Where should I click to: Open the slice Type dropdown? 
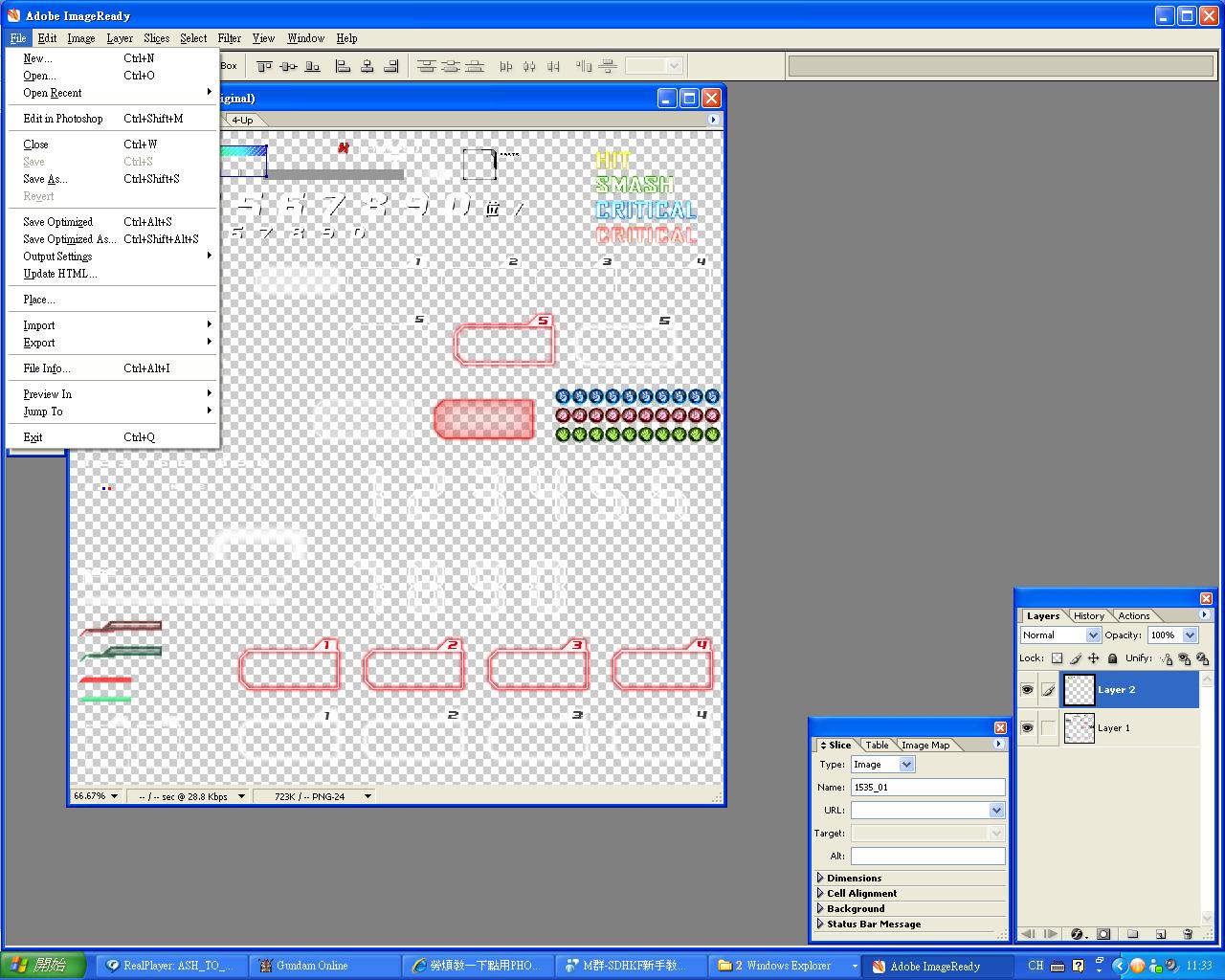[x=906, y=765]
